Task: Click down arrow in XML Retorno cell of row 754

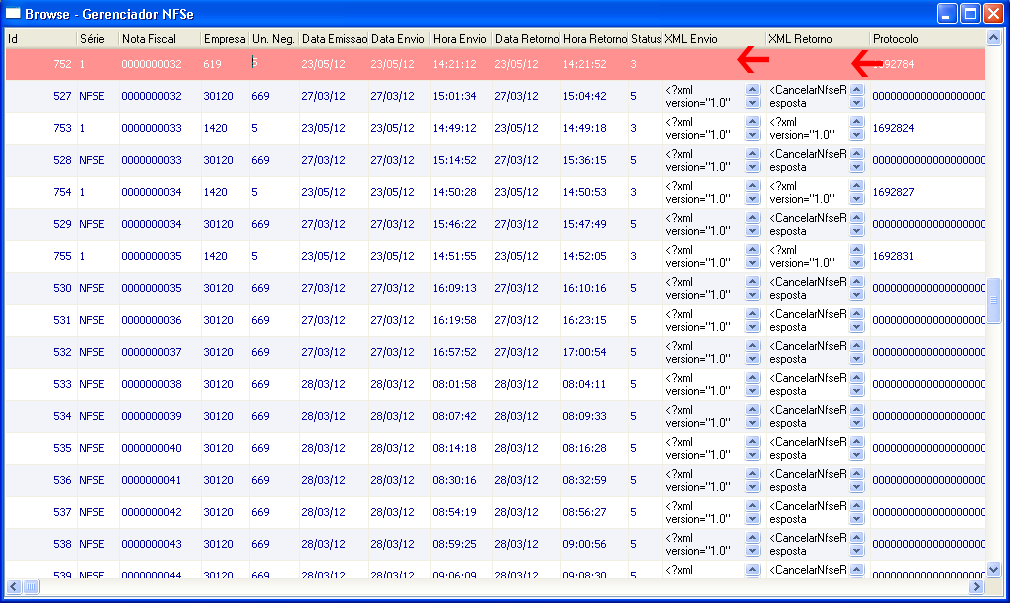Action: click(857, 199)
